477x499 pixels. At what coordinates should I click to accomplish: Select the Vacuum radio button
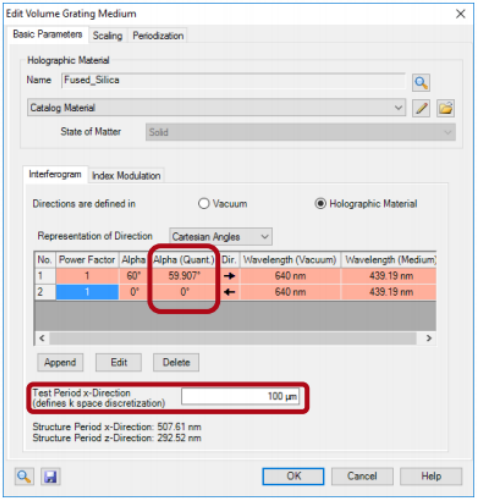coord(204,204)
